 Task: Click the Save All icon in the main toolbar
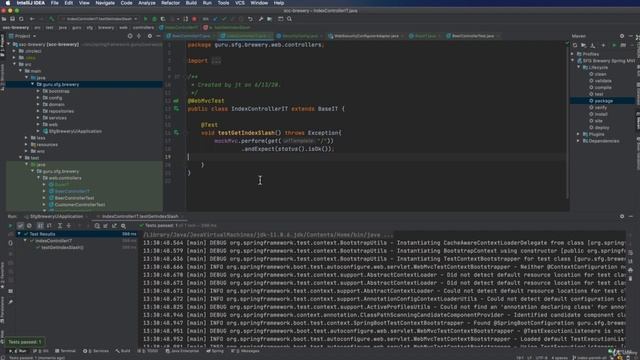tap(13, 19)
